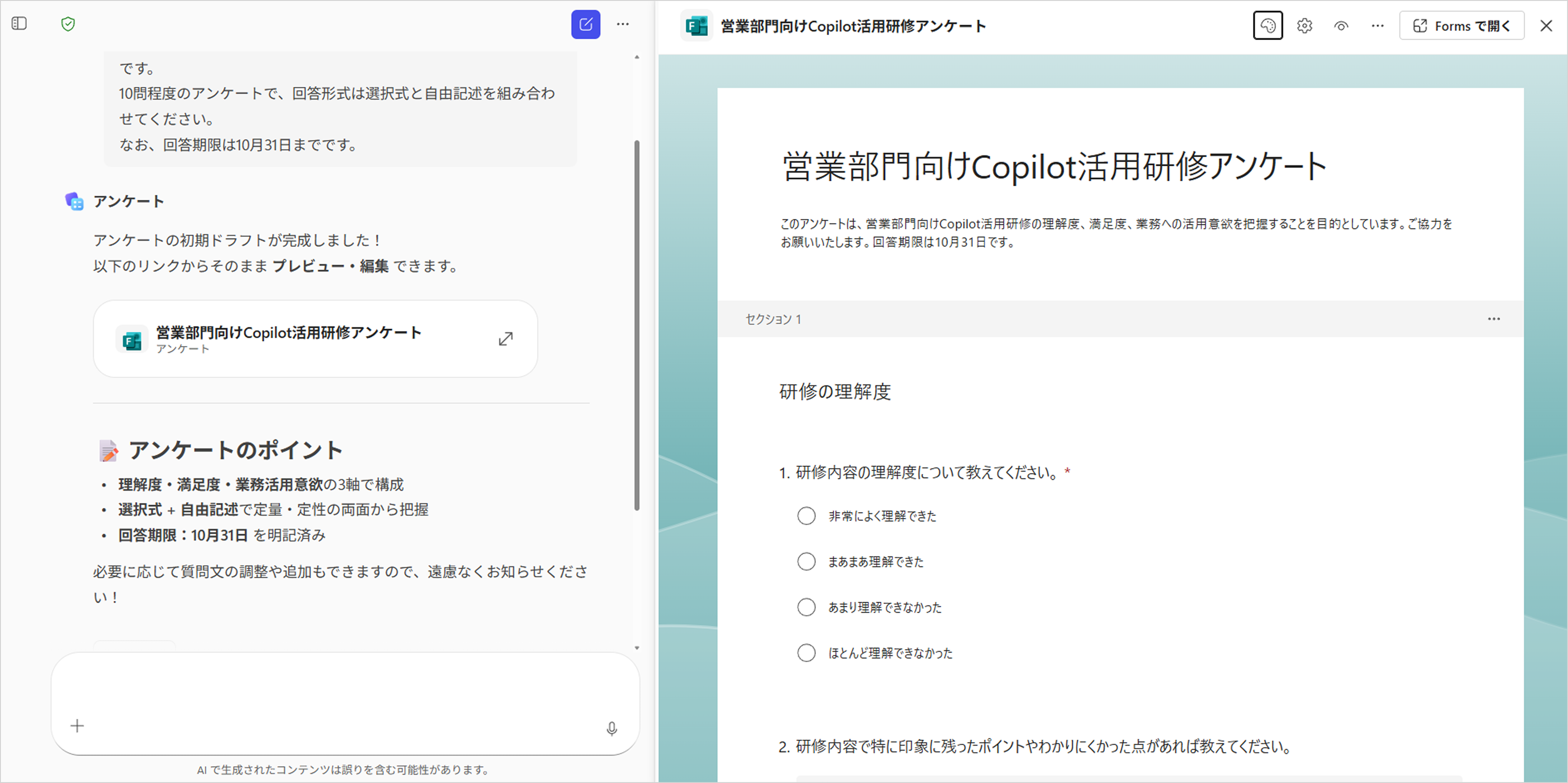Toggle the left sidebar panel icon
Screen dimensions: 1568x783
pyautogui.click(x=20, y=24)
